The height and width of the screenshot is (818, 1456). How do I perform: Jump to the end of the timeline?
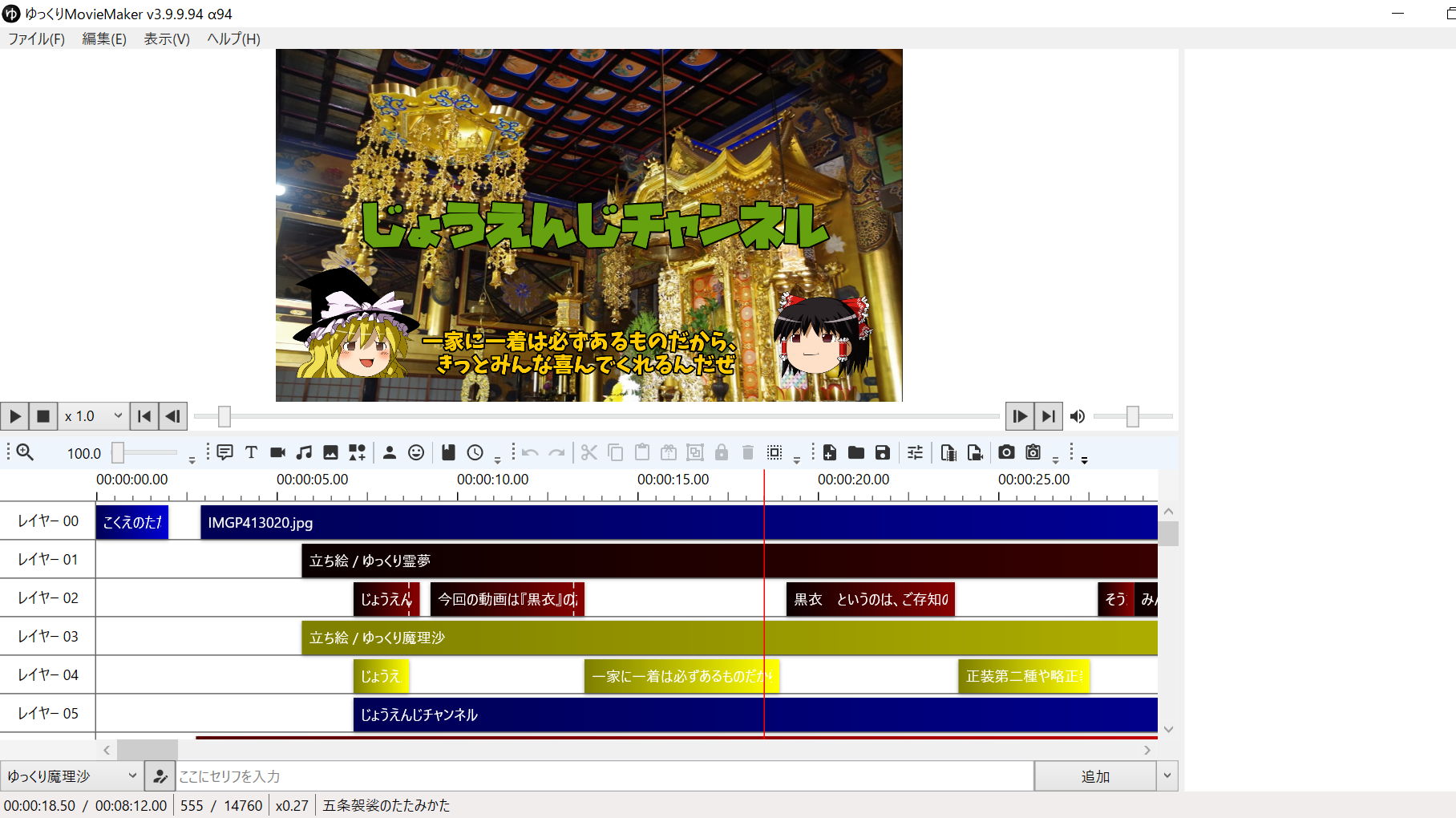click(x=1048, y=416)
